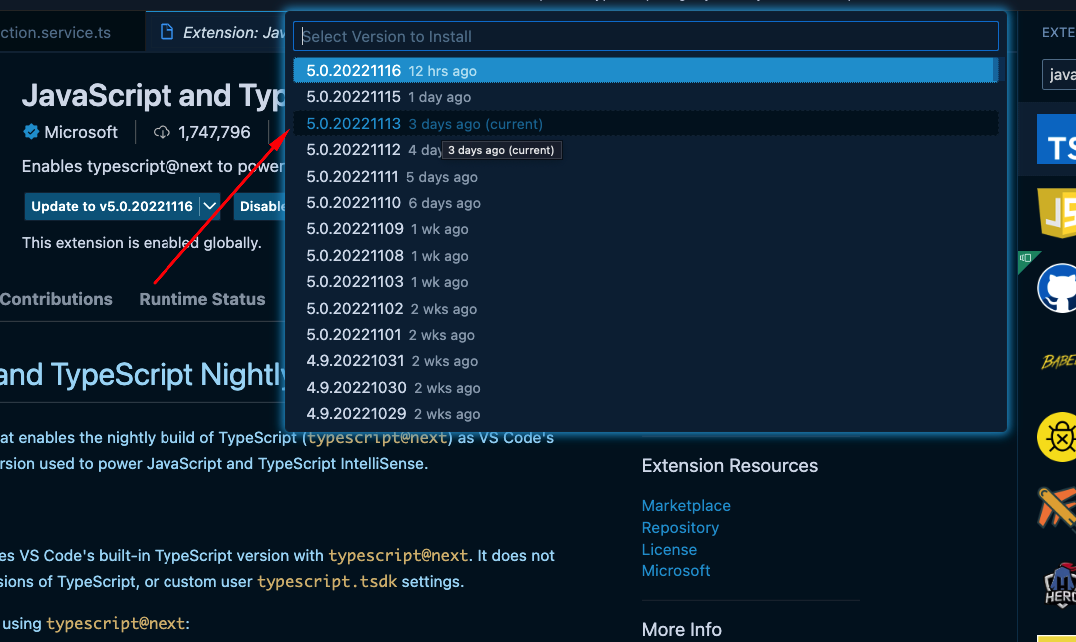Pick version 5.0.20221109 from list
This screenshot has height=642, width=1076.
pos(645,229)
